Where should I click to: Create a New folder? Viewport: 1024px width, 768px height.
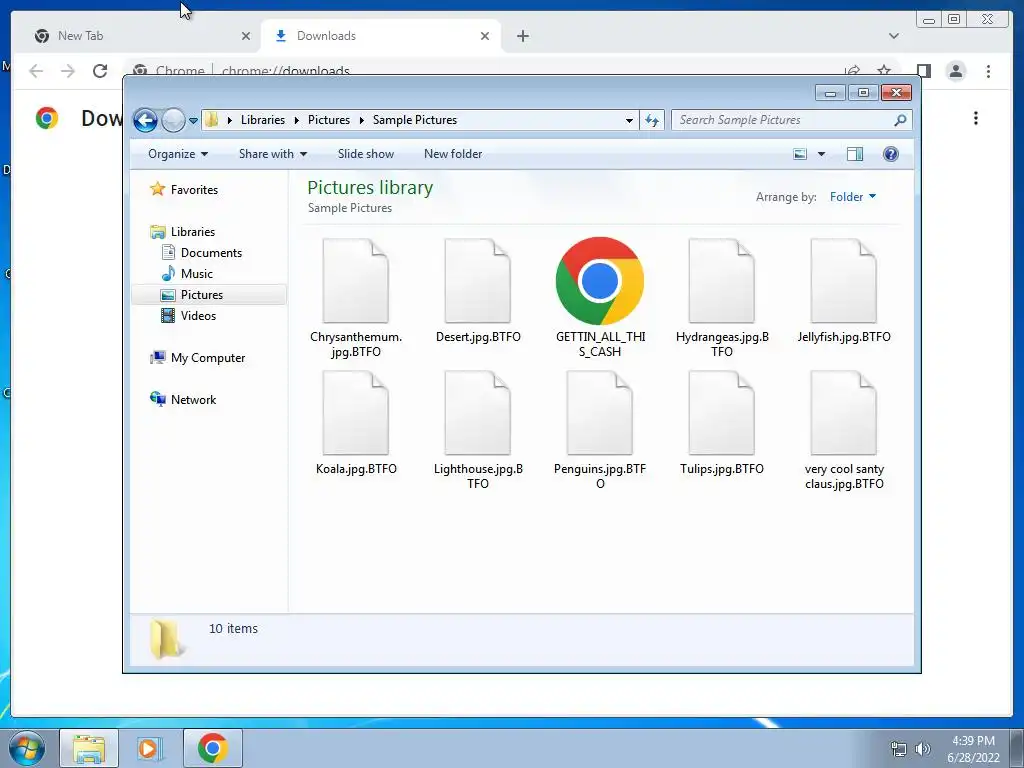453,154
